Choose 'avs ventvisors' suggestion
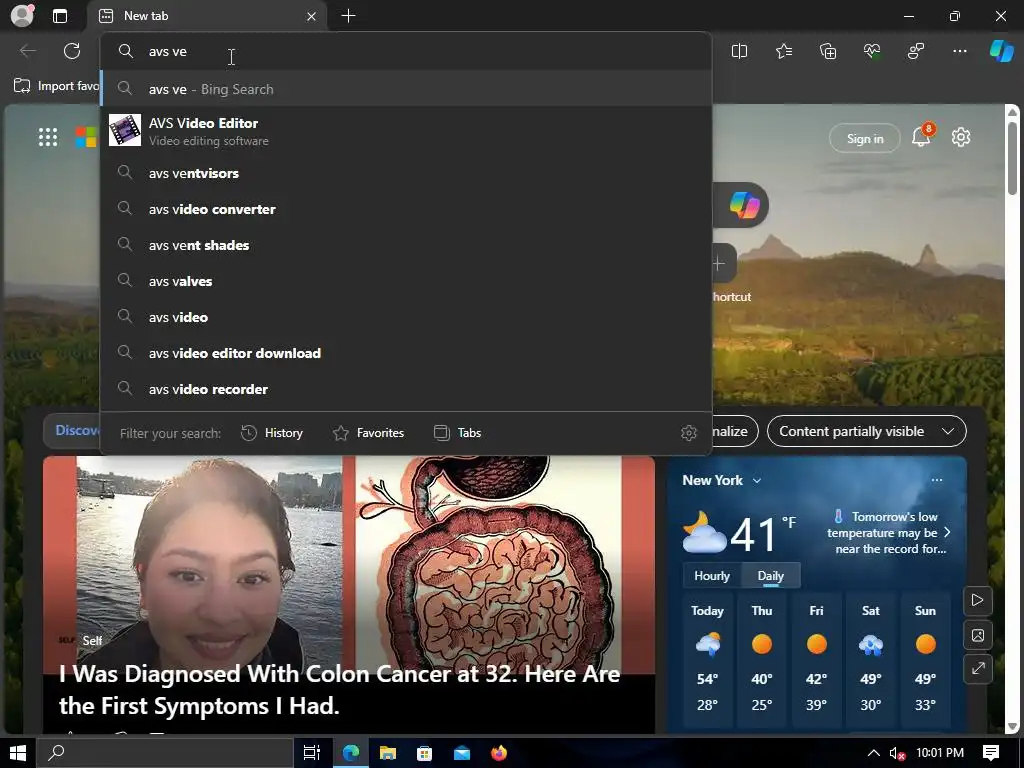Screen dimensions: 1024x768 [406, 173]
